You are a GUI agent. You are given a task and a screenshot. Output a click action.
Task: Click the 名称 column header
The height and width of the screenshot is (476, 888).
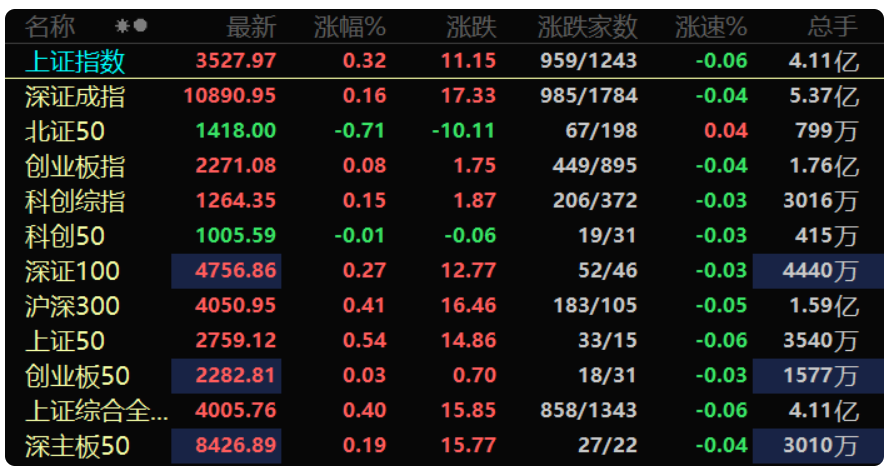[x=50, y=27]
